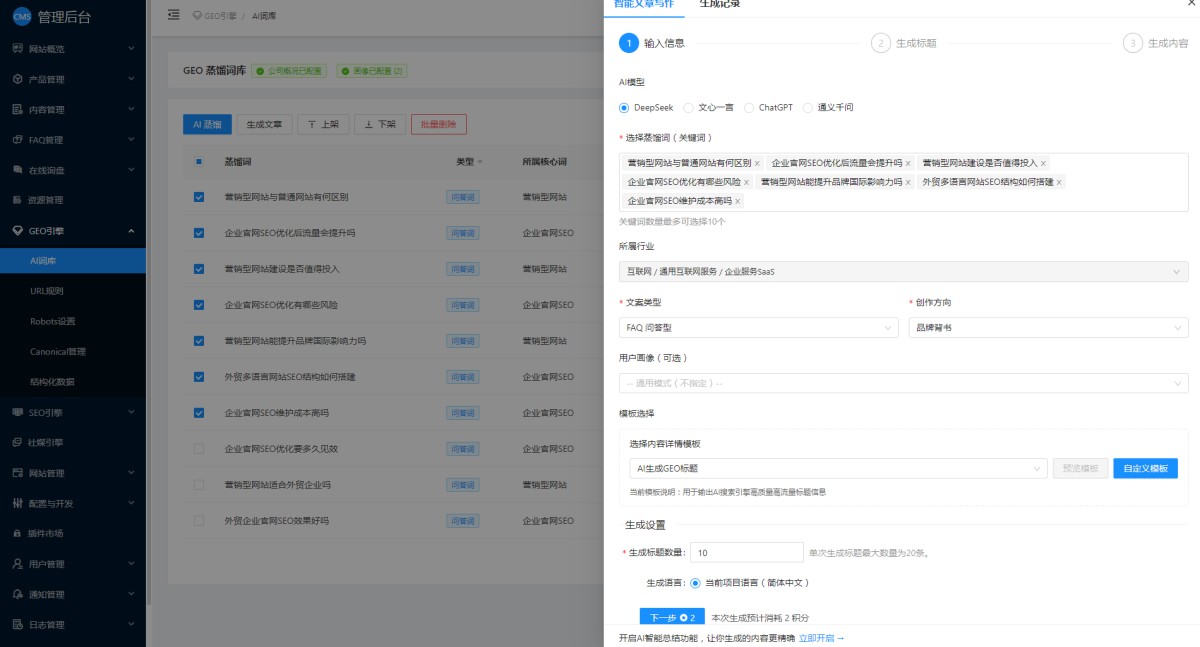Expand the 用户画像 selector
Viewport: 1200px width, 647px height.
tap(903, 383)
